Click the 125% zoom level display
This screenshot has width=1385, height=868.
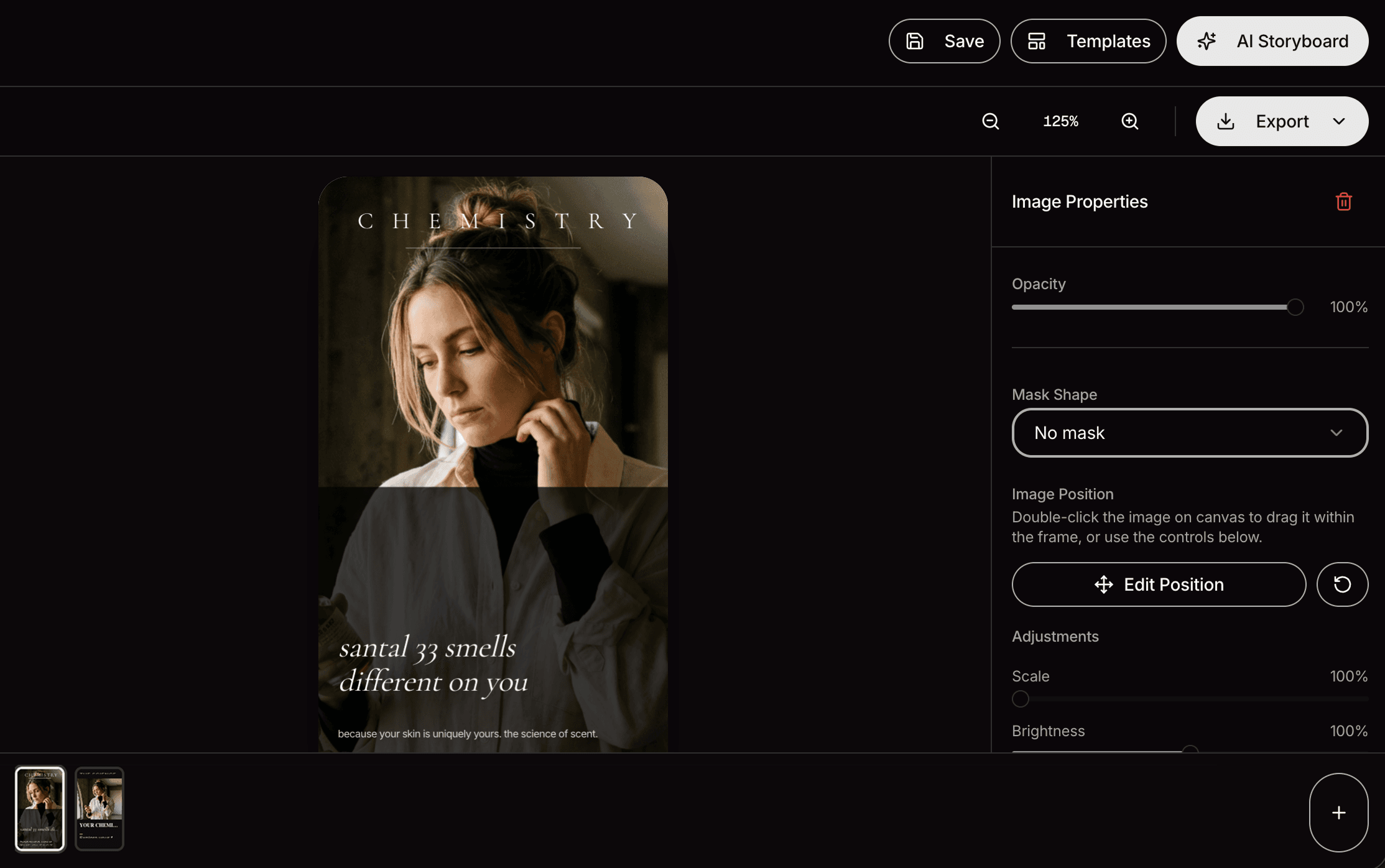(1060, 121)
